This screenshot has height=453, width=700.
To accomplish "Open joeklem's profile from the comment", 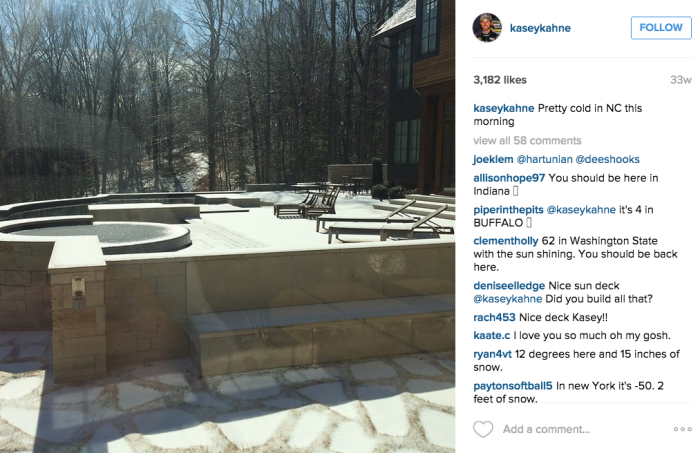I will (493, 159).
